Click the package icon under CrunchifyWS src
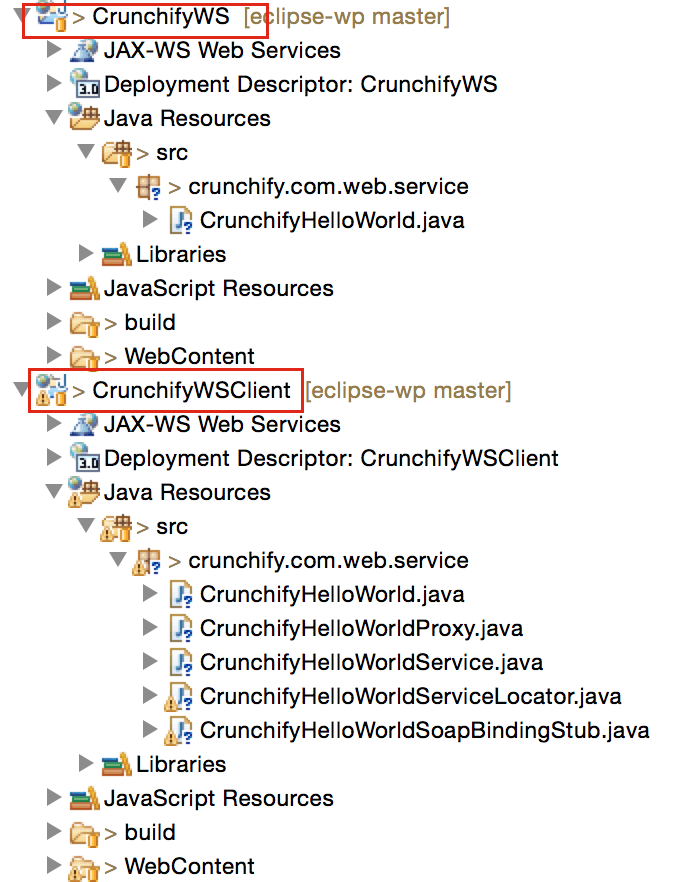 (x=148, y=186)
